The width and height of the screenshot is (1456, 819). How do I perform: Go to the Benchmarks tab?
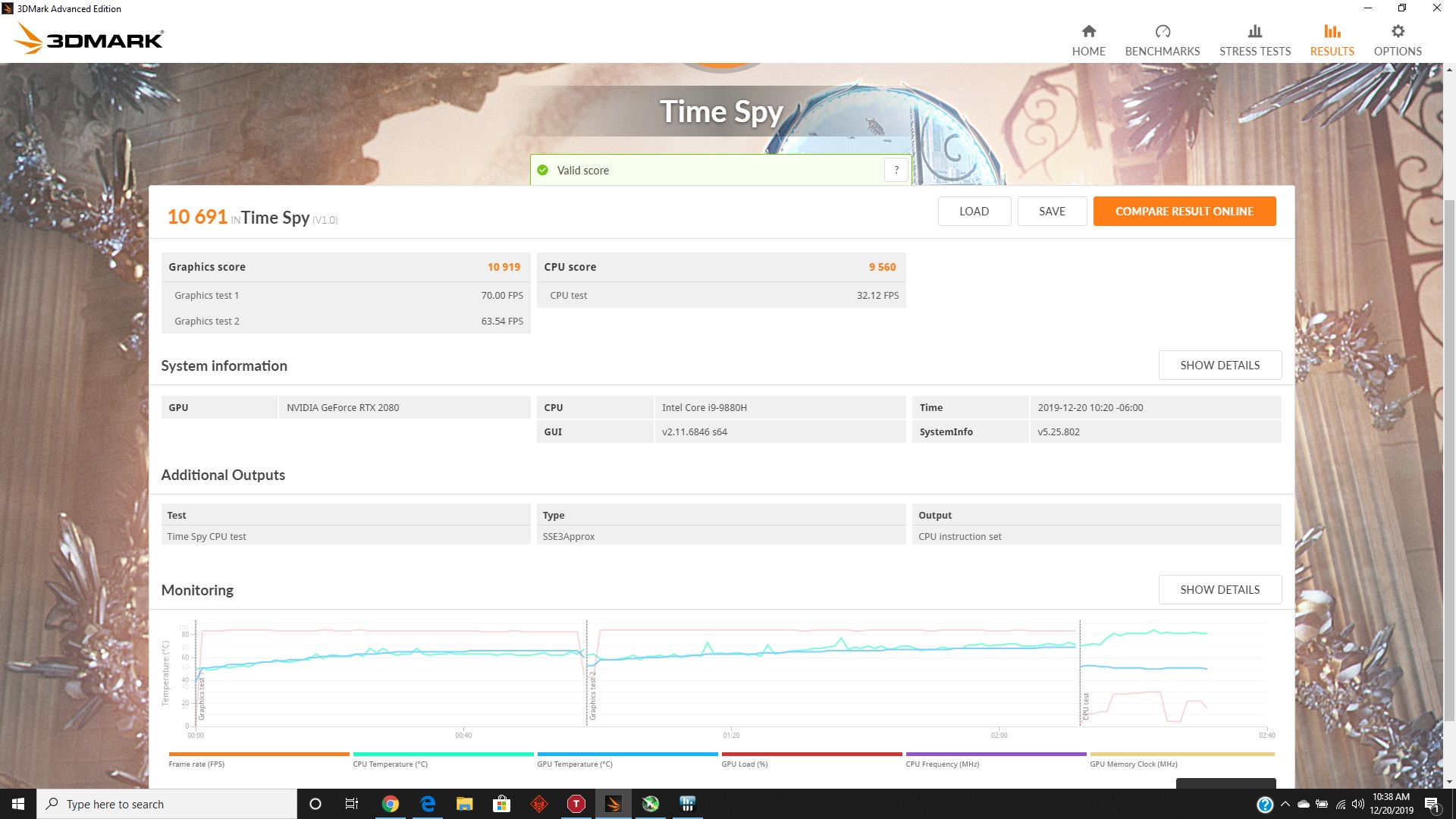tap(1162, 40)
